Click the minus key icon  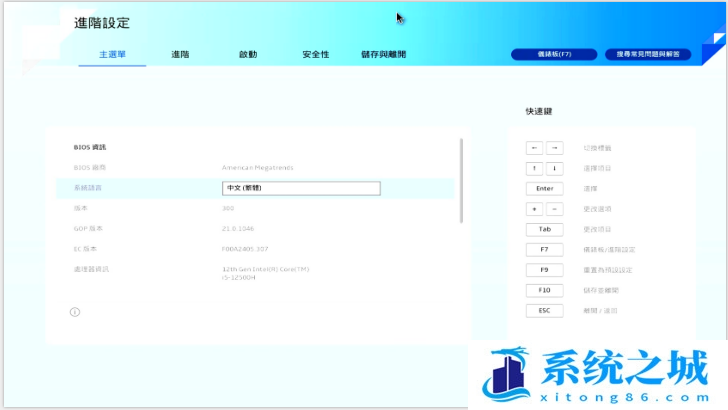point(554,209)
